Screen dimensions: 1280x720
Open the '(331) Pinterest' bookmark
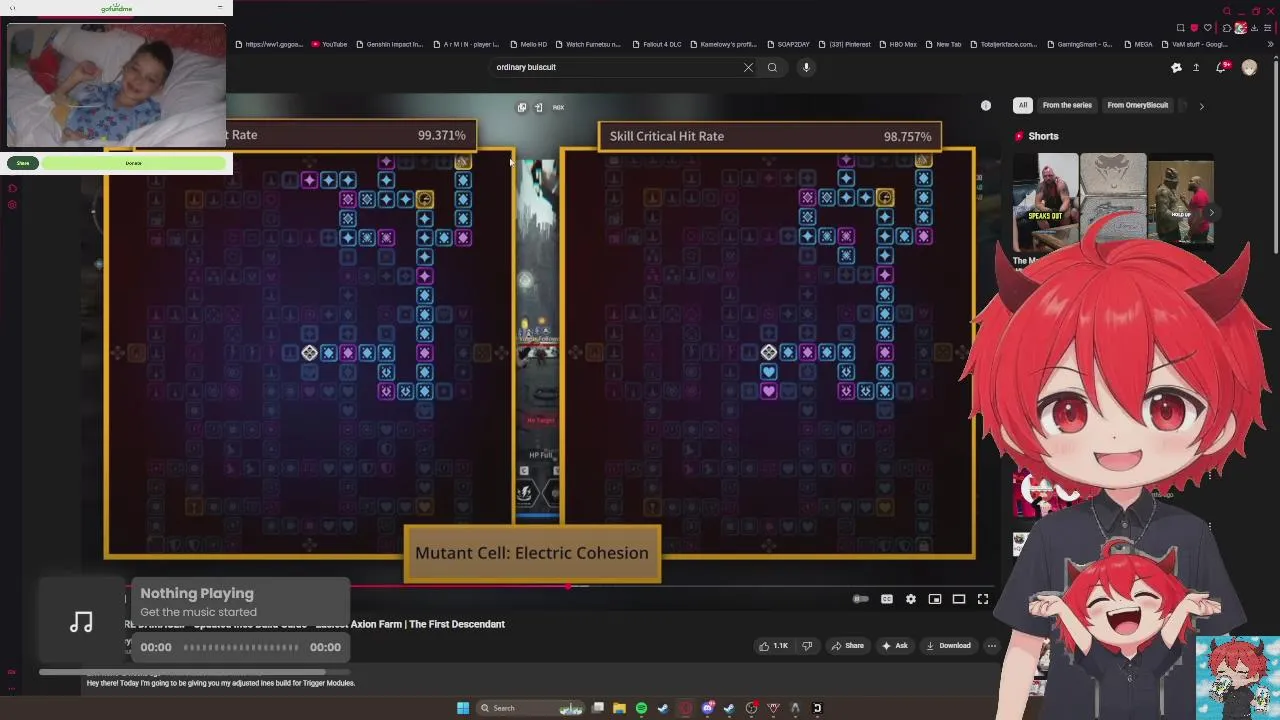tap(844, 44)
